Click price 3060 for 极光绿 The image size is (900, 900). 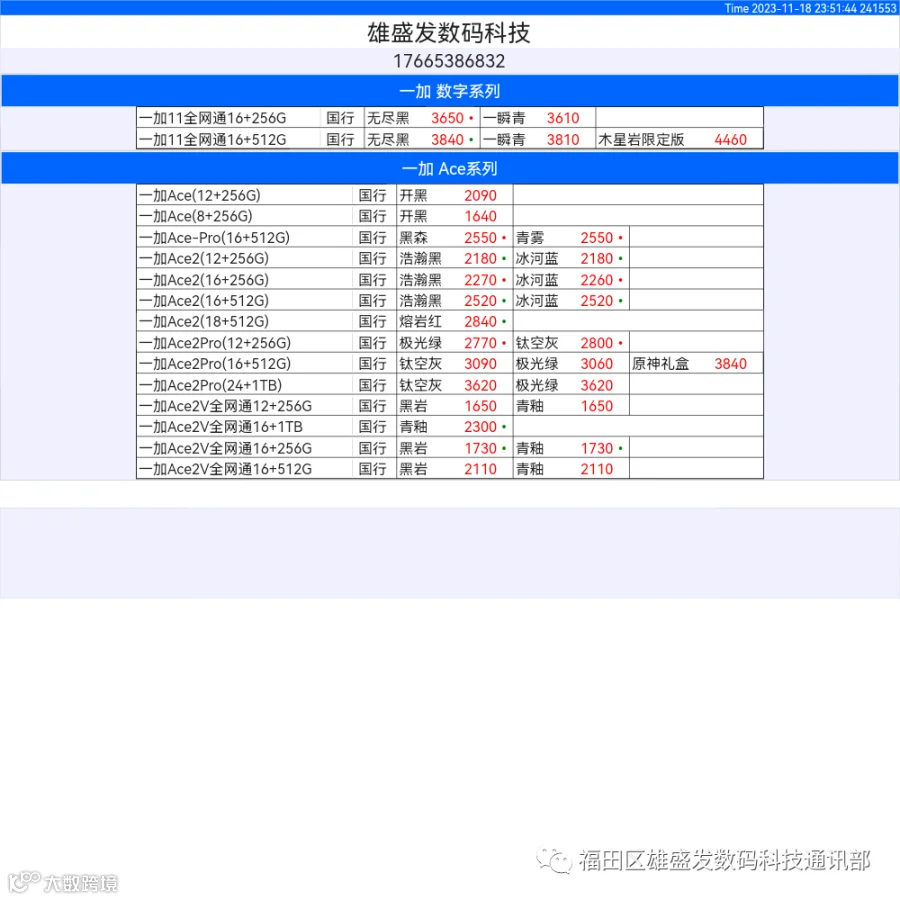tap(597, 364)
